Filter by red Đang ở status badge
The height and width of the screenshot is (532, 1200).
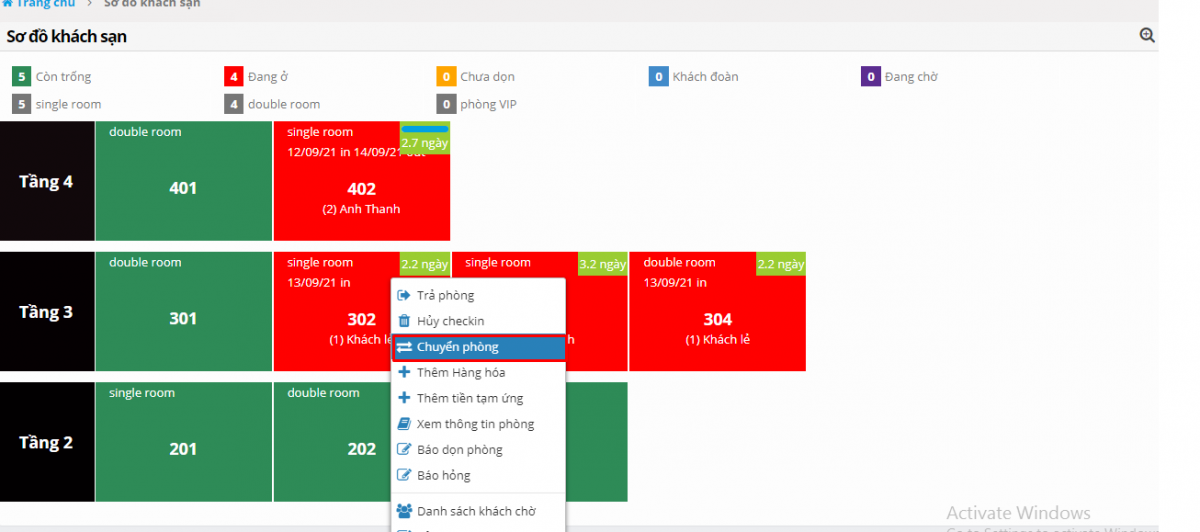(233, 76)
